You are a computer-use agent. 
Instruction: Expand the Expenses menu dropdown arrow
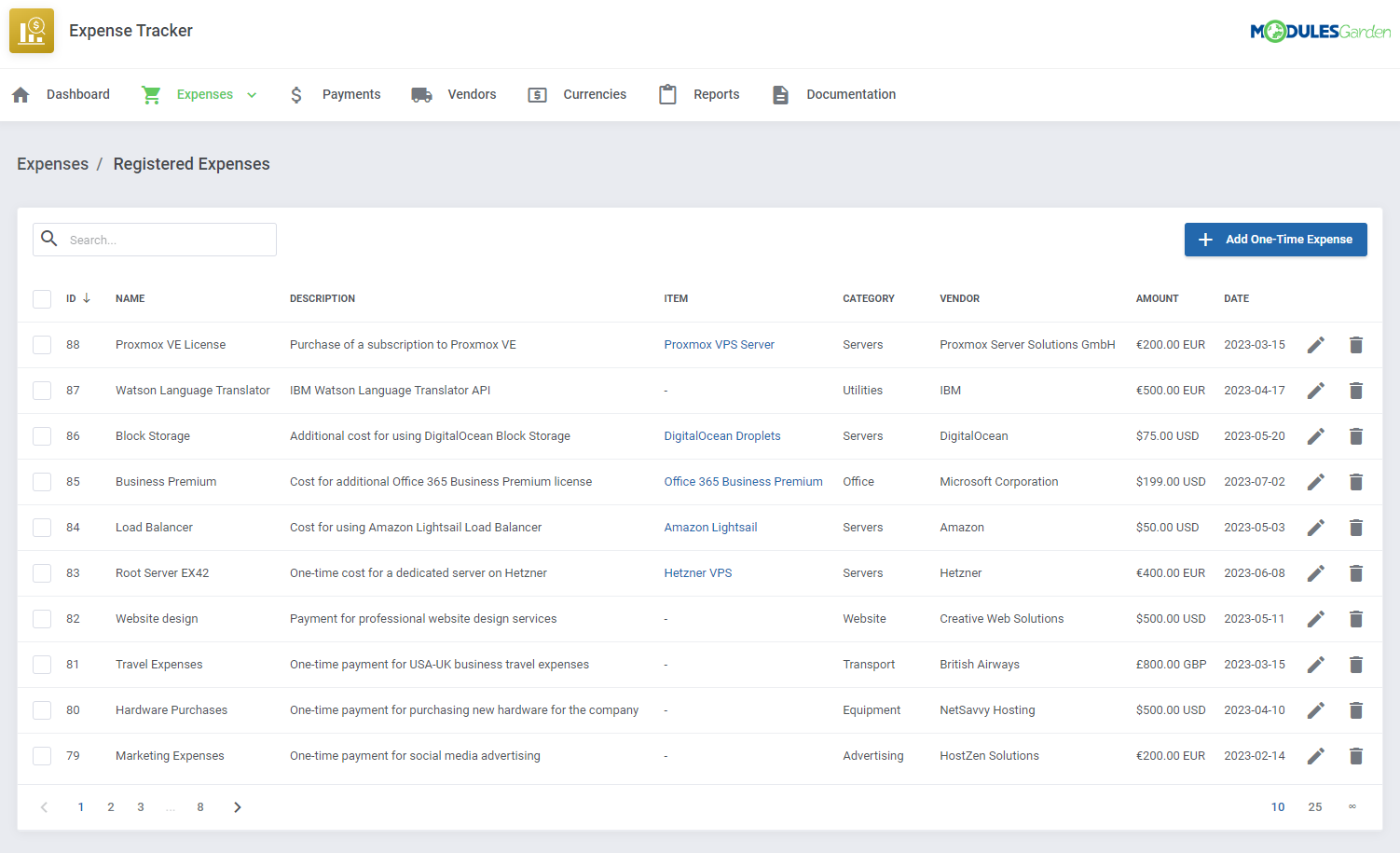click(x=252, y=95)
